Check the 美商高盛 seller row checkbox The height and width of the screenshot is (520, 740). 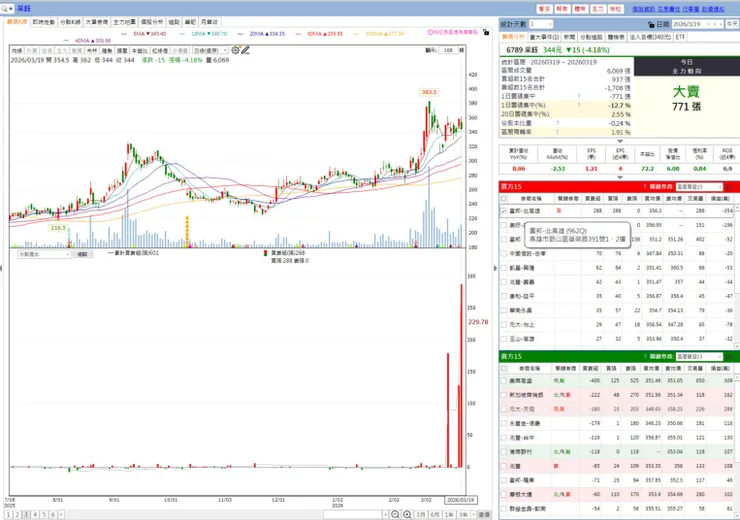coord(504,381)
